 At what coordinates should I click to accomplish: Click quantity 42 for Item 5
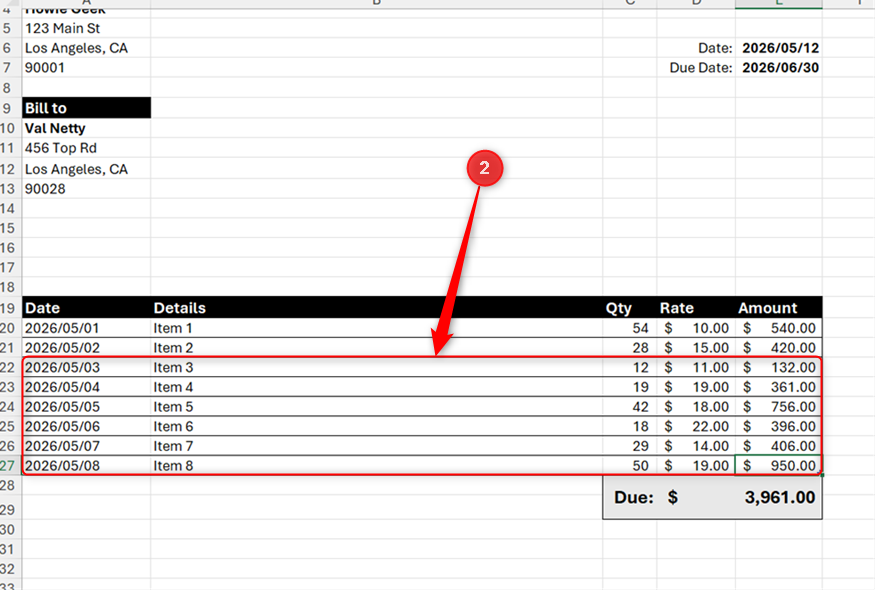(630, 406)
